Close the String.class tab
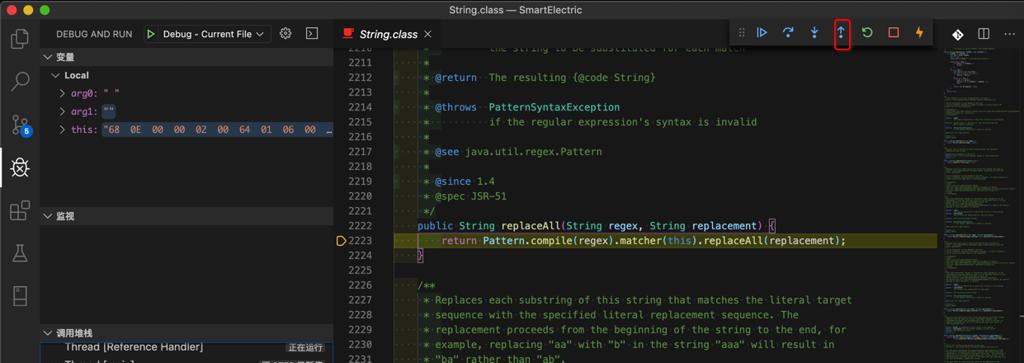 coord(428,35)
